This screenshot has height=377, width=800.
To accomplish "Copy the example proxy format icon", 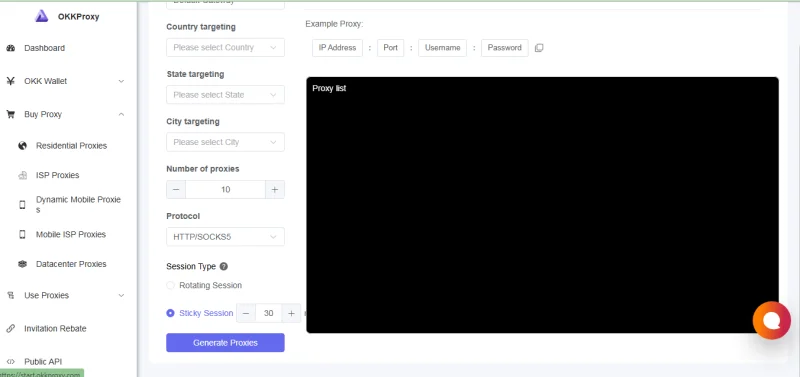I will 539,48.
